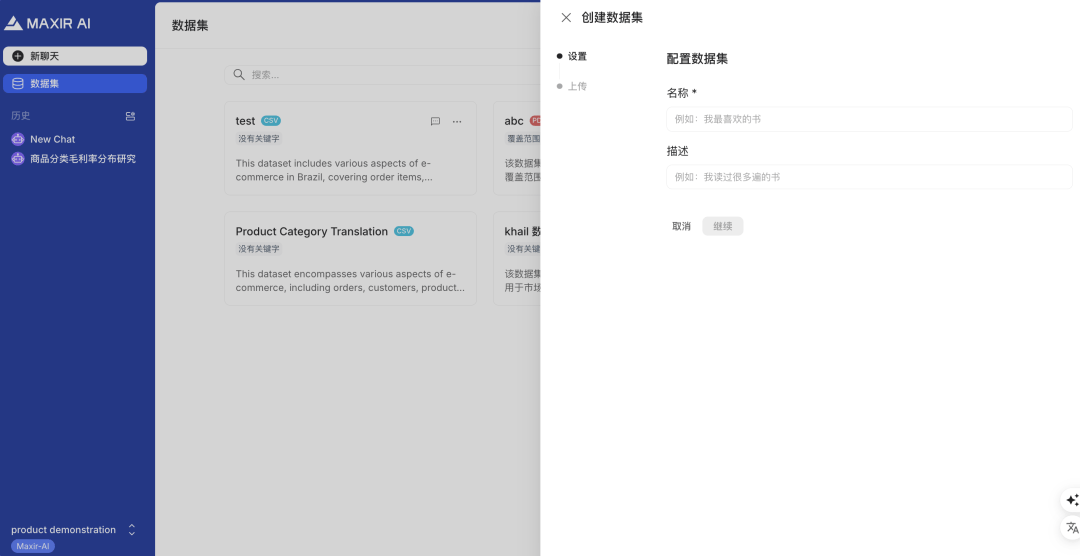Click the database icon beside 数据集
This screenshot has width=1080, height=556.
tap(18, 84)
